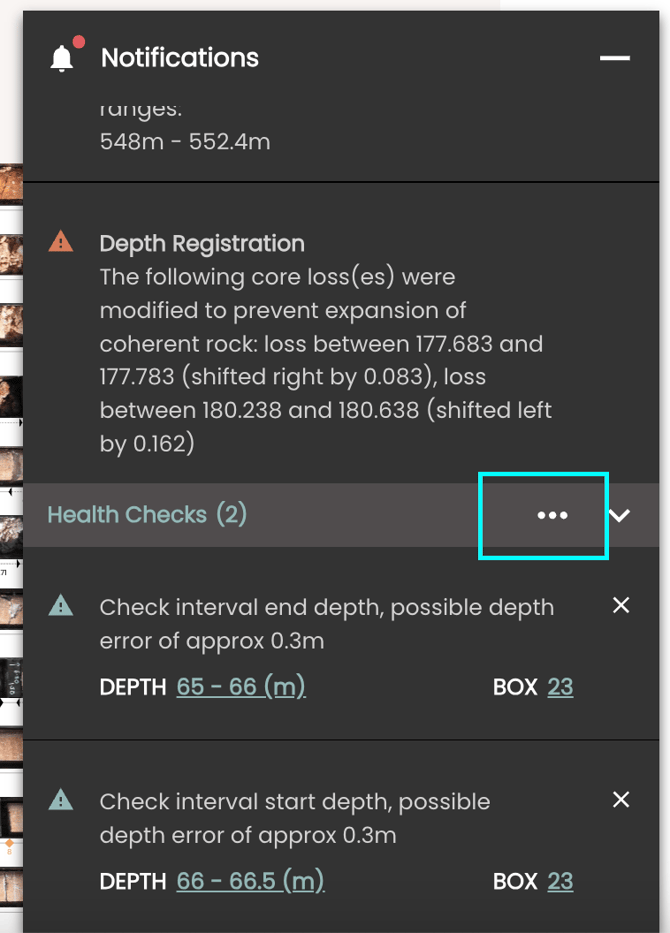The width and height of the screenshot is (670, 933).
Task: Open the notifications bell icon
Action: [62, 57]
